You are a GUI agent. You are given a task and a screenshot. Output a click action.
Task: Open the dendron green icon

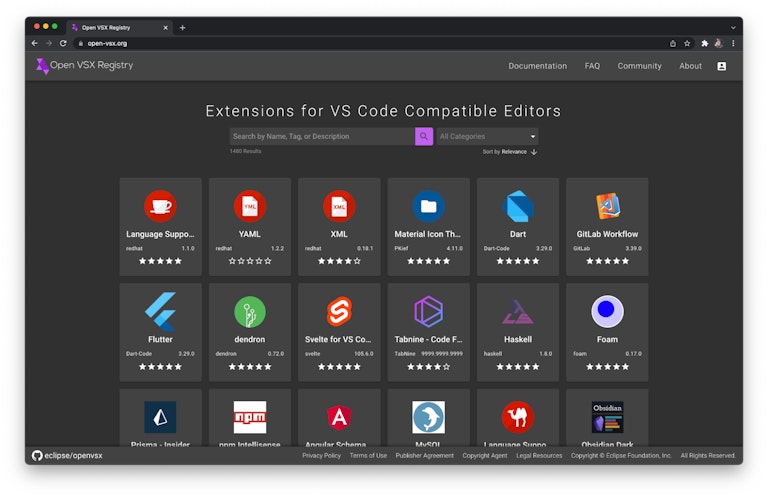[249, 312]
